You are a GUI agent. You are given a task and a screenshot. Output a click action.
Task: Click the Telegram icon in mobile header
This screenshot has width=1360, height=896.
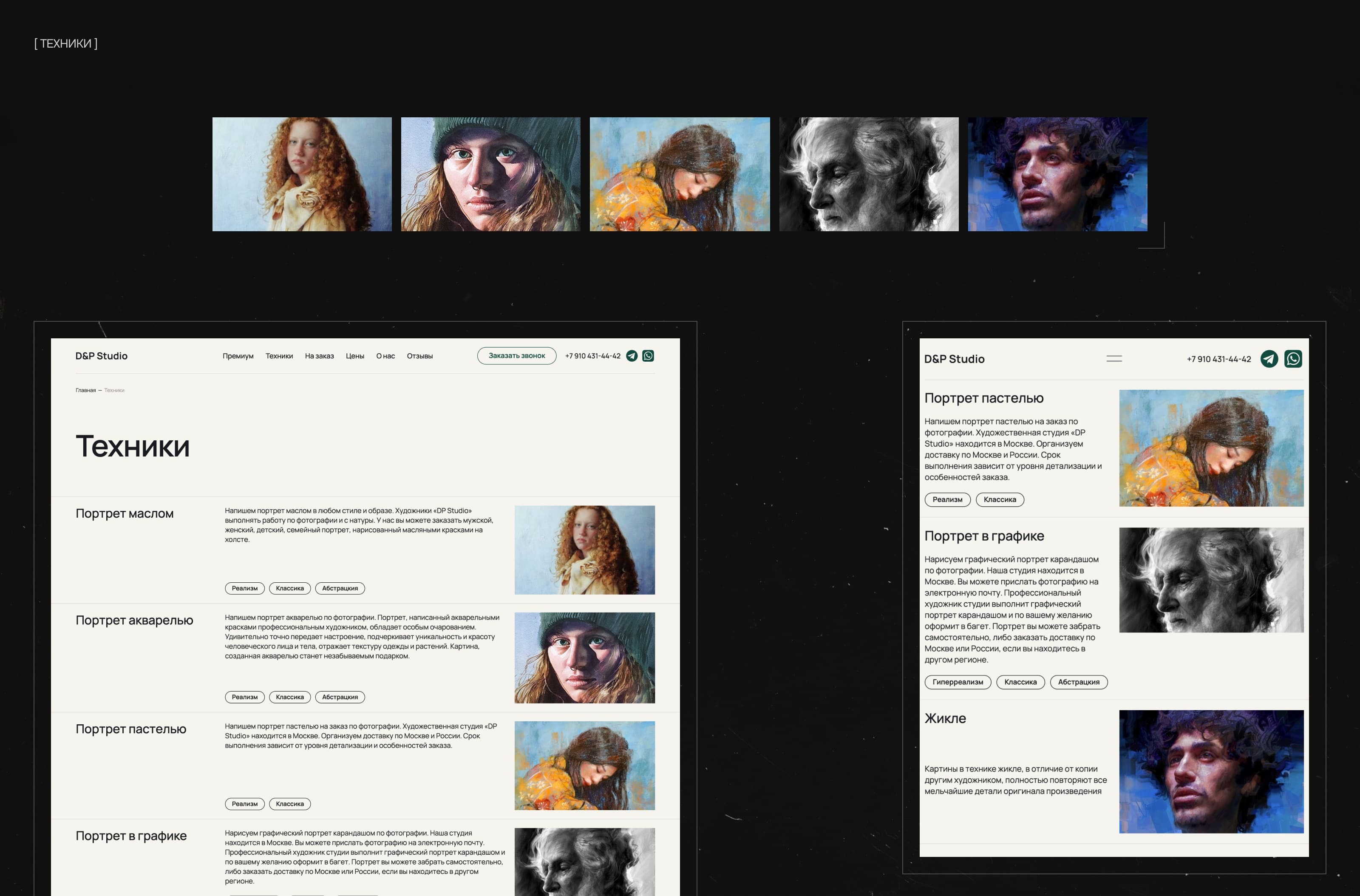pos(1269,359)
